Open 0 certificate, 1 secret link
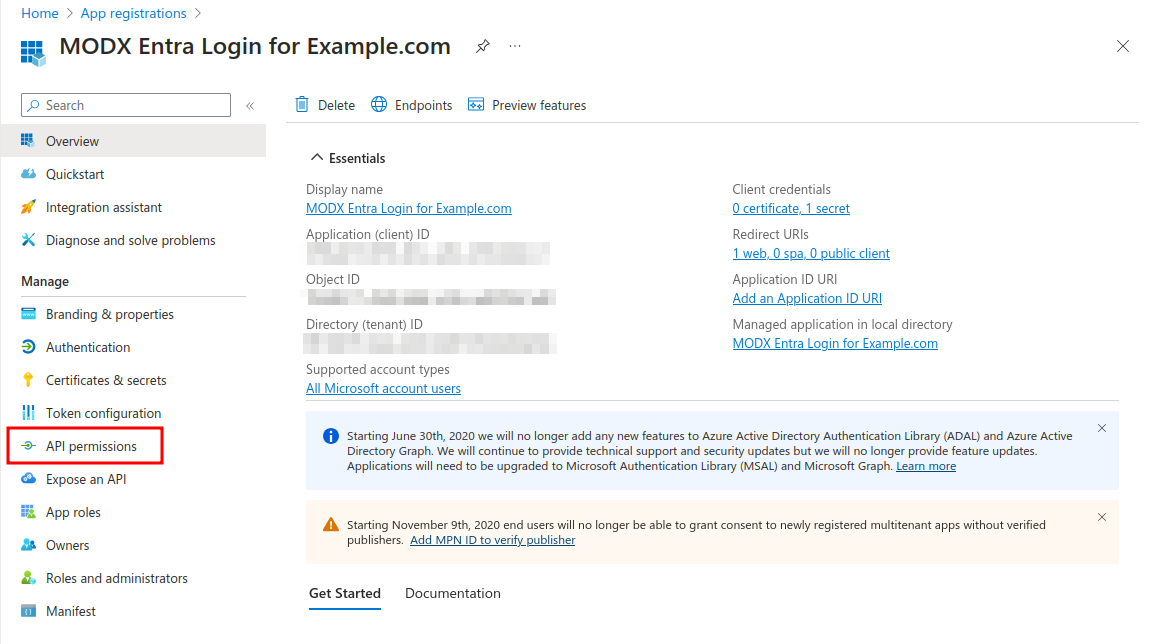Image resolution: width=1157 pixels, height=644 pixels. [791, 209]
